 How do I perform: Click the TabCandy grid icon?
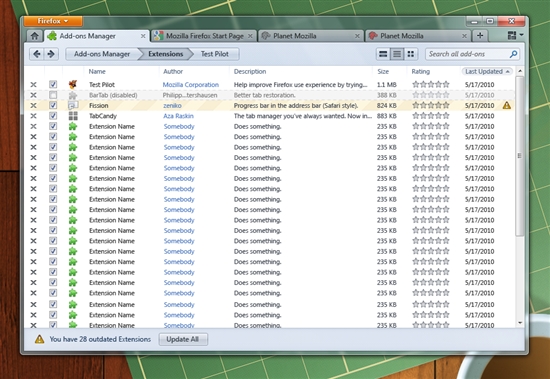point(73,116)
